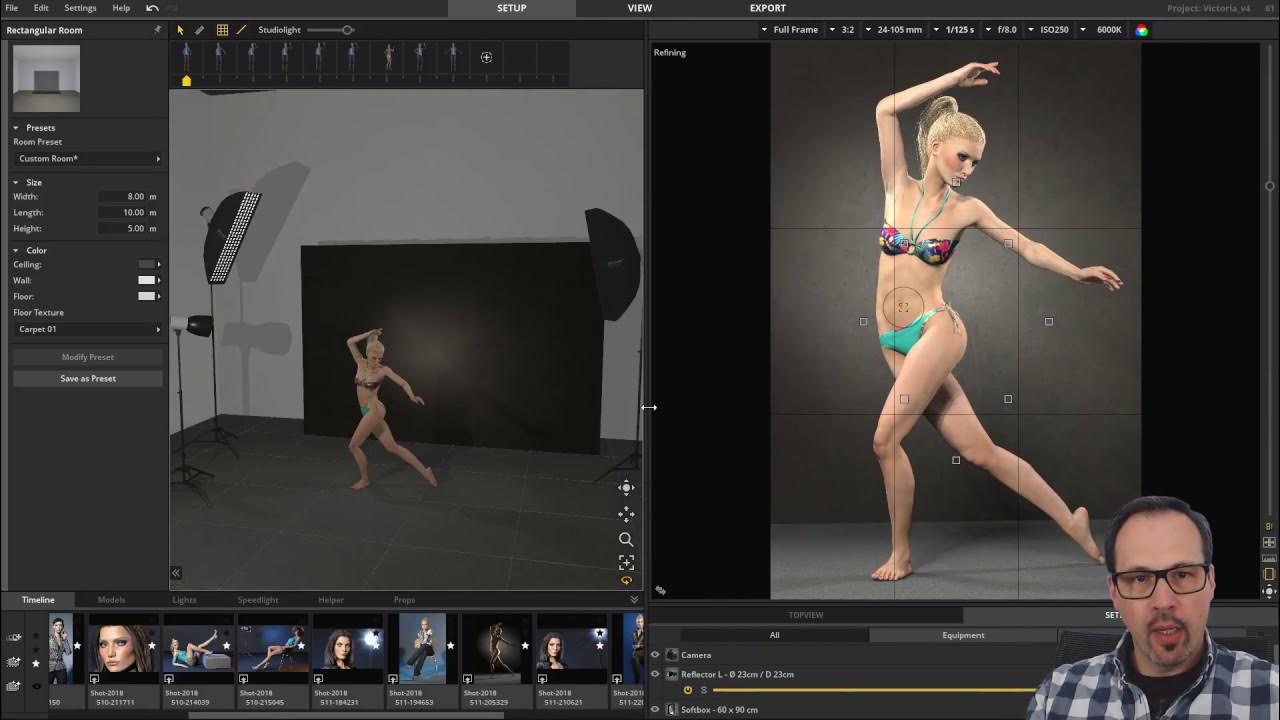Click the Room thumbnail preview
This screenshot has width=1280, height=720.
tap(46, 78)
